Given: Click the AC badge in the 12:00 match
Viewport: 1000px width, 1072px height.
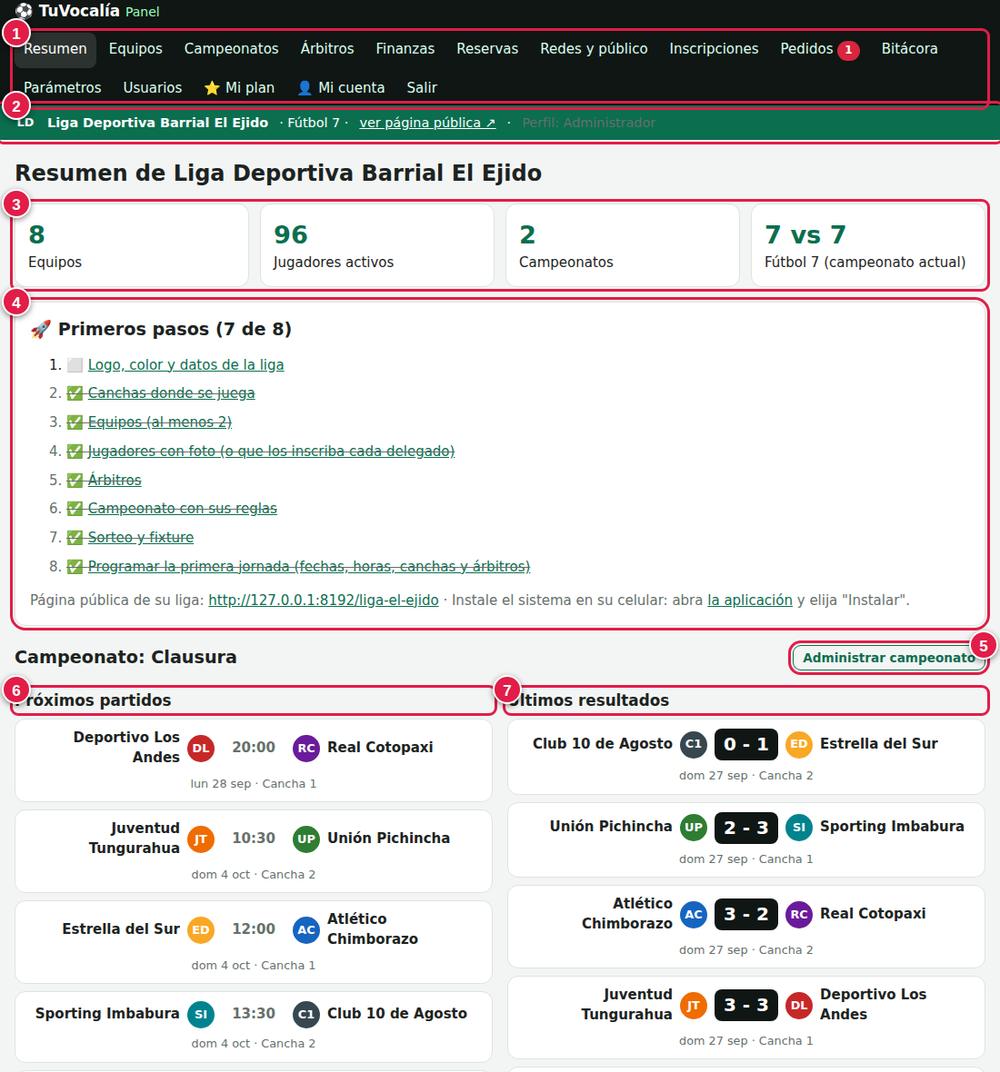Looking at the screenshot, I should [x=306, y=930].
